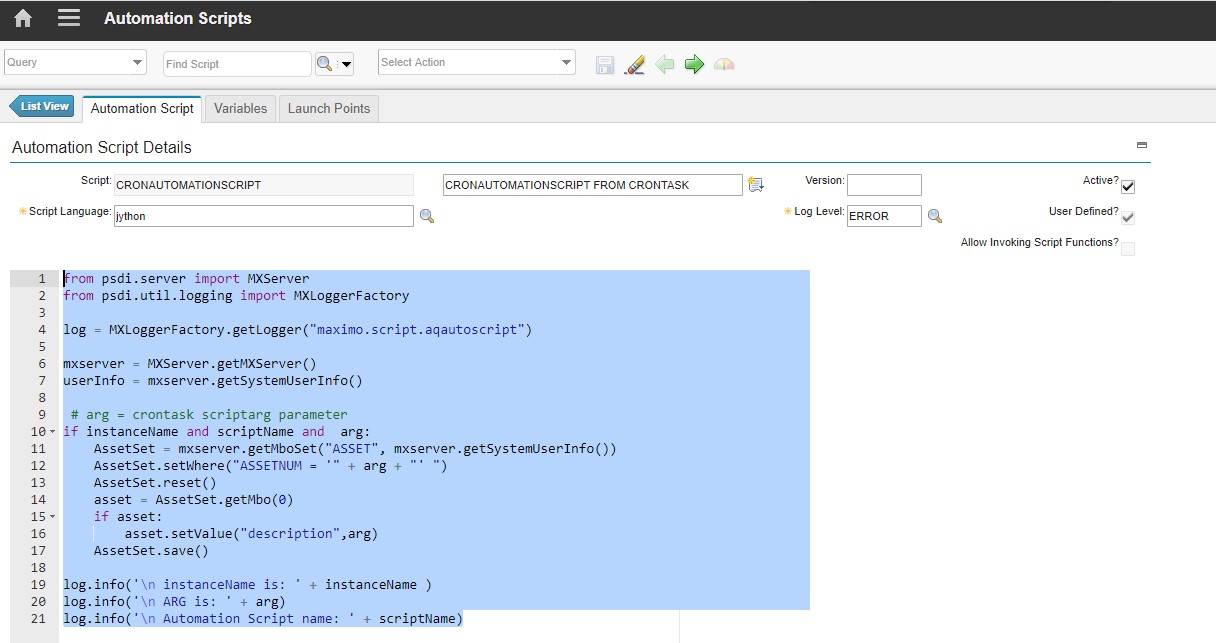Click line number 1 in the gutter
The image size is (1216, 643).
coord(42,279)
